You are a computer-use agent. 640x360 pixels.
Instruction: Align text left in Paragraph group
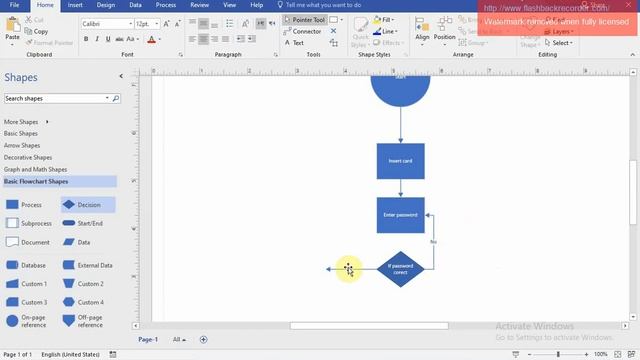click(x=192, y=39)
